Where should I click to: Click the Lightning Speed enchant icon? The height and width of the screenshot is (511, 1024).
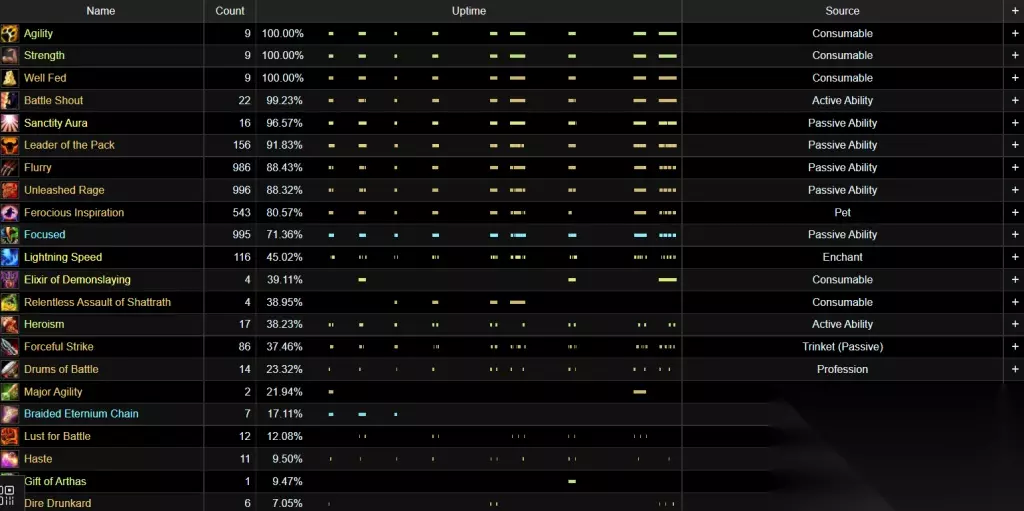(9, 257)
